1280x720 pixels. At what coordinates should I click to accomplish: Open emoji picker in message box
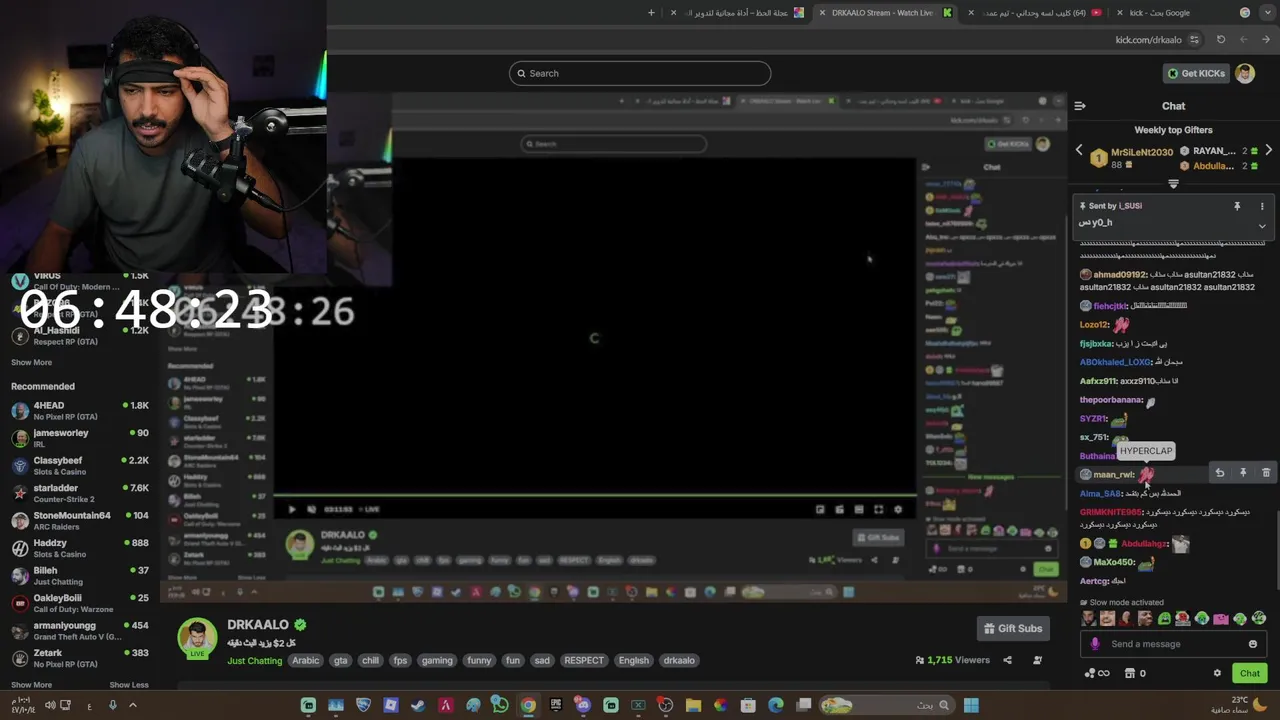point(1253,644)
